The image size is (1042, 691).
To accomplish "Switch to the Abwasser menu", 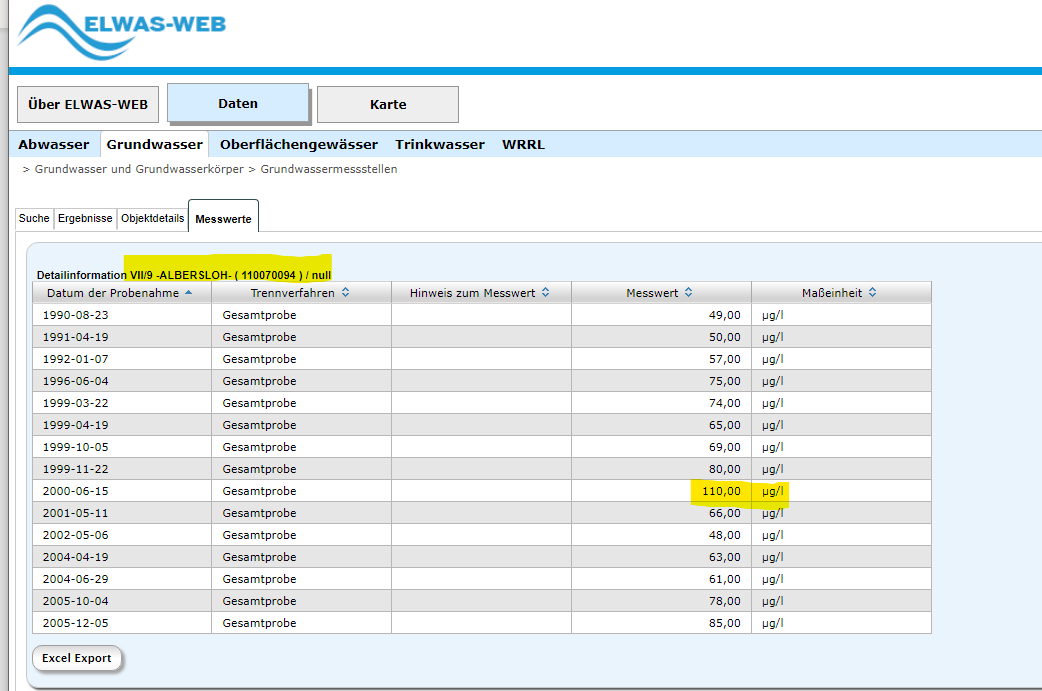I will 54,144.
